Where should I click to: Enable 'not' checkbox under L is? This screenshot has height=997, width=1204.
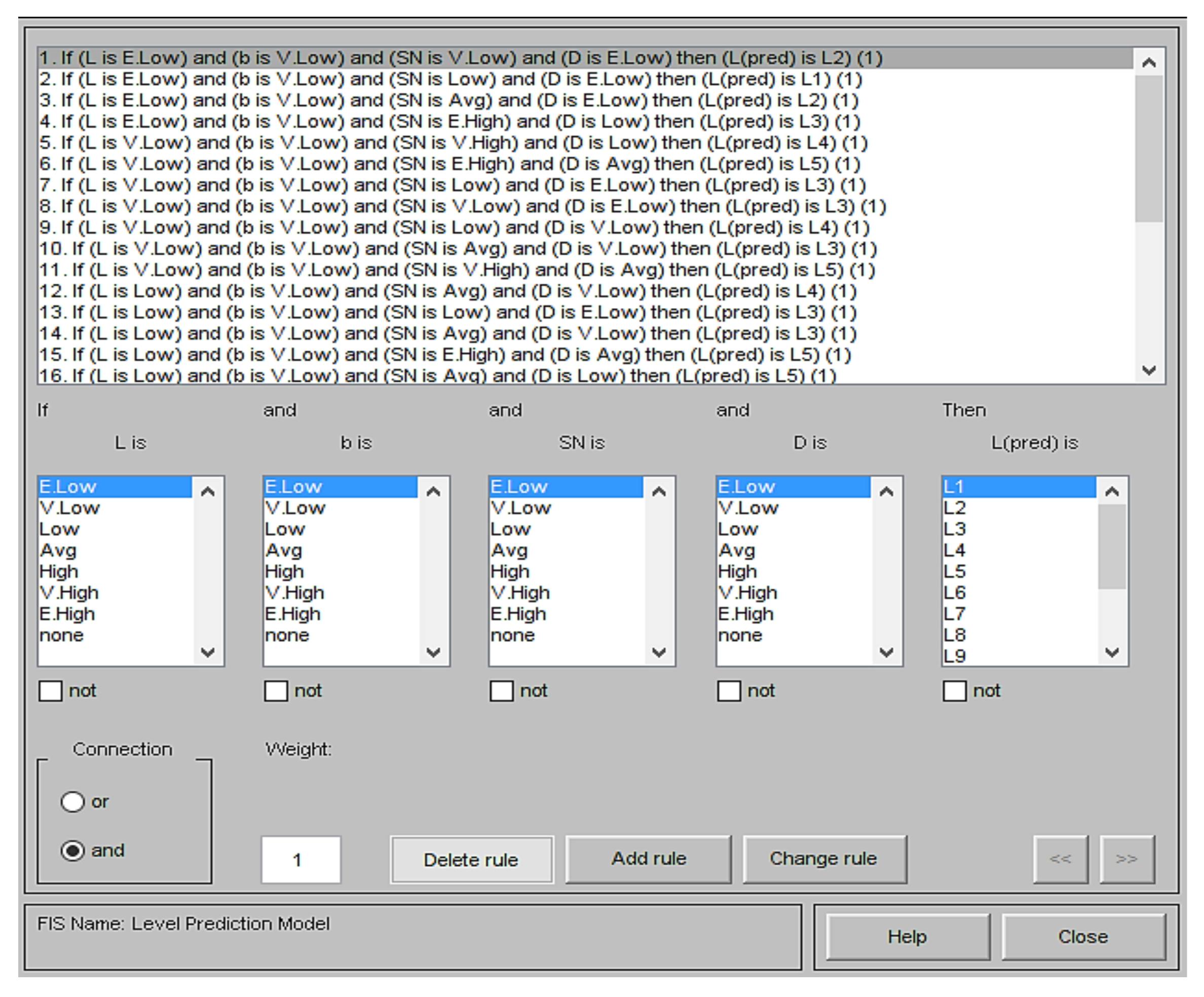pos(51,691)
